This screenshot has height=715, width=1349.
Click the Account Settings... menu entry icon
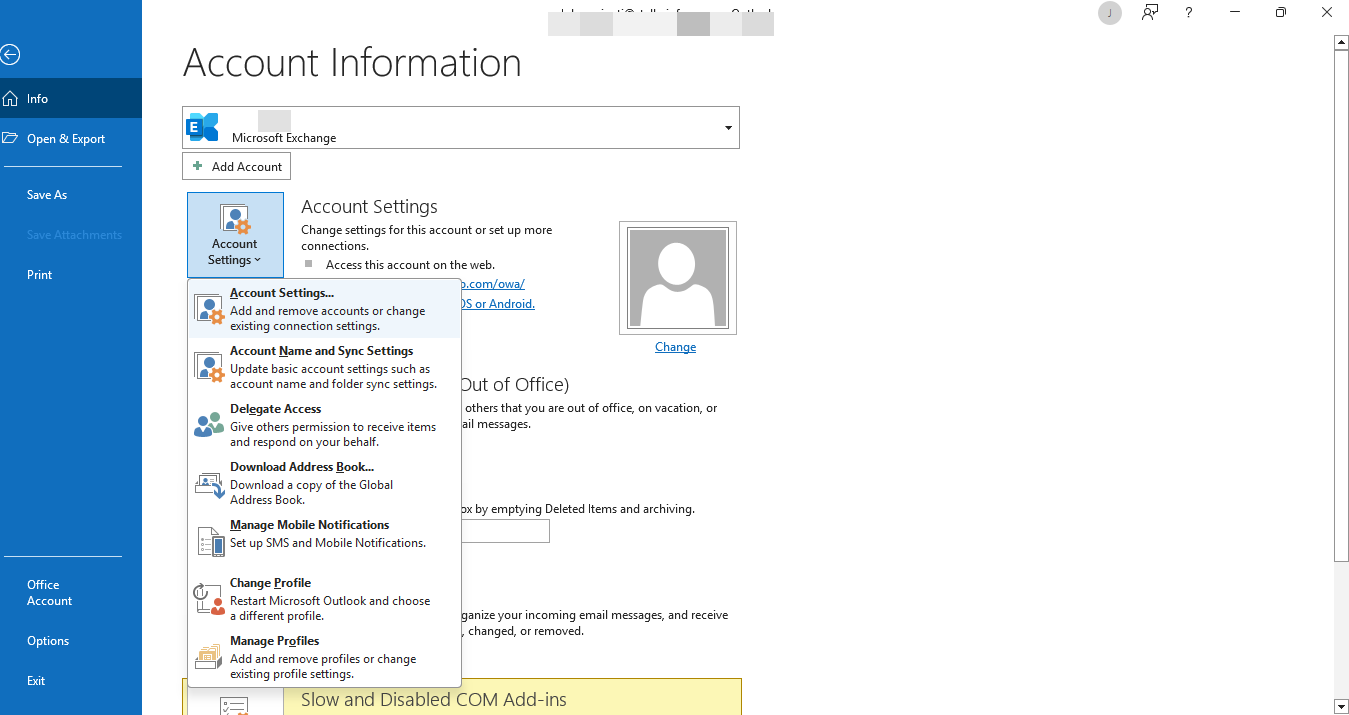[x=209, y=309]
